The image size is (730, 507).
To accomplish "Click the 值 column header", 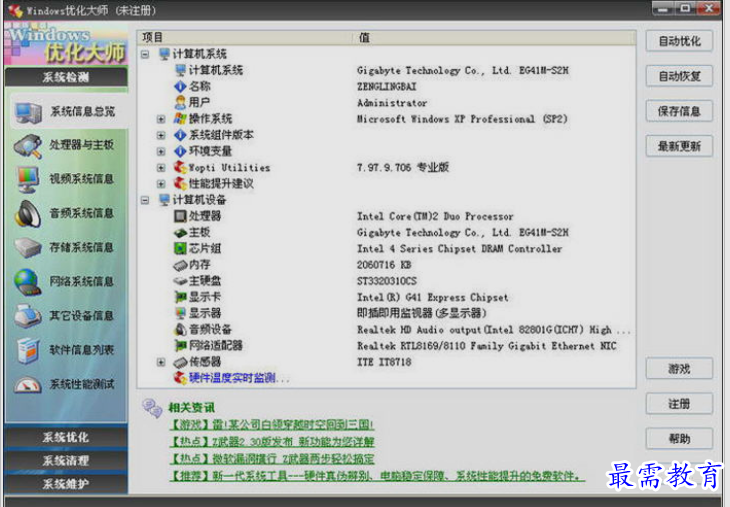I will [495, 37].
